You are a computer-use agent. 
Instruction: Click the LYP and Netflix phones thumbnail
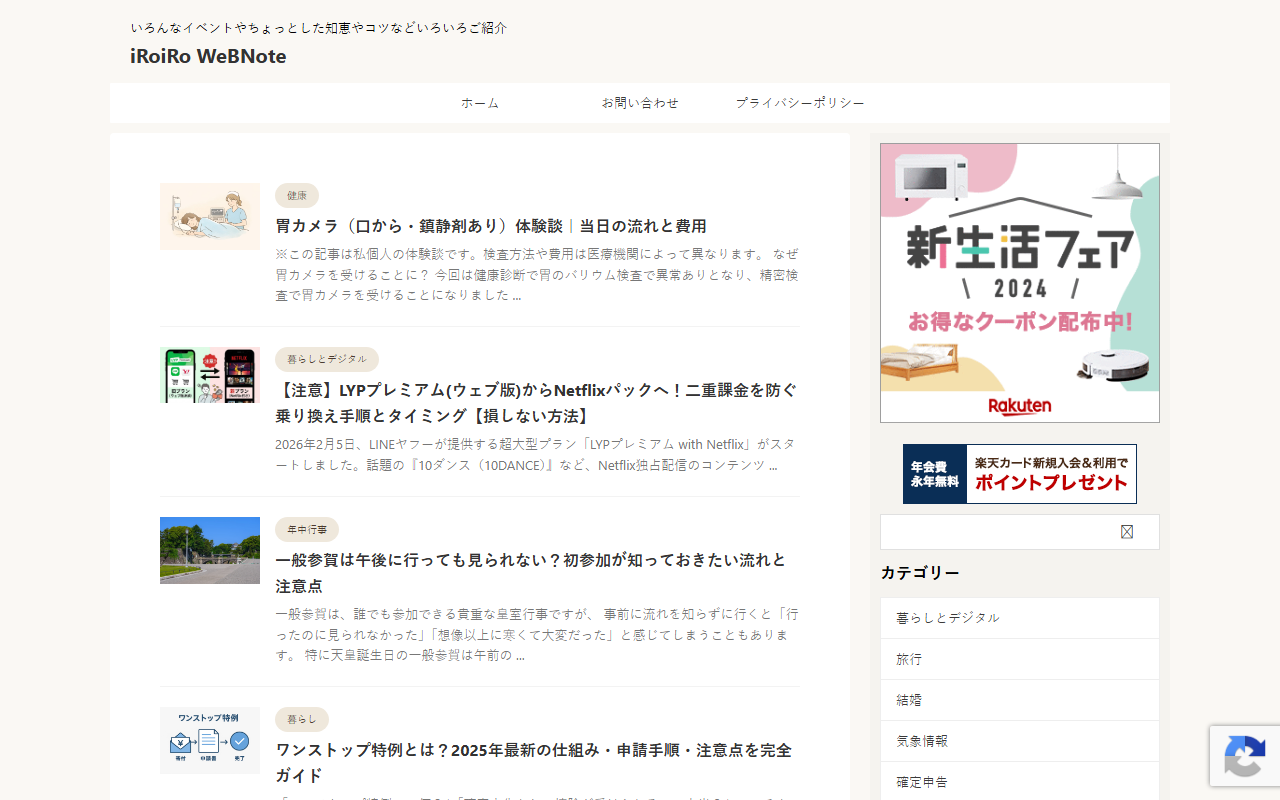pos(210,375)
